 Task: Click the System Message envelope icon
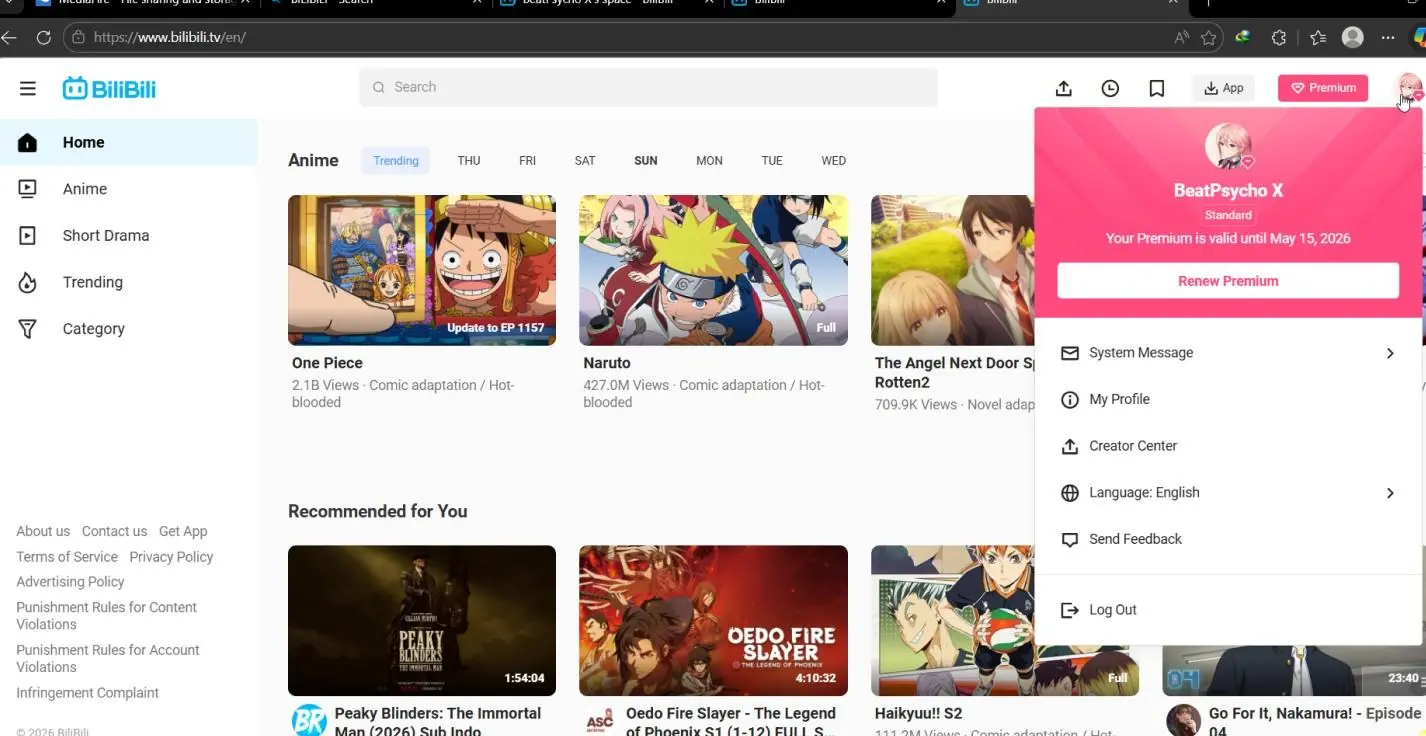pyautogui.click(x=1070, y=353)
